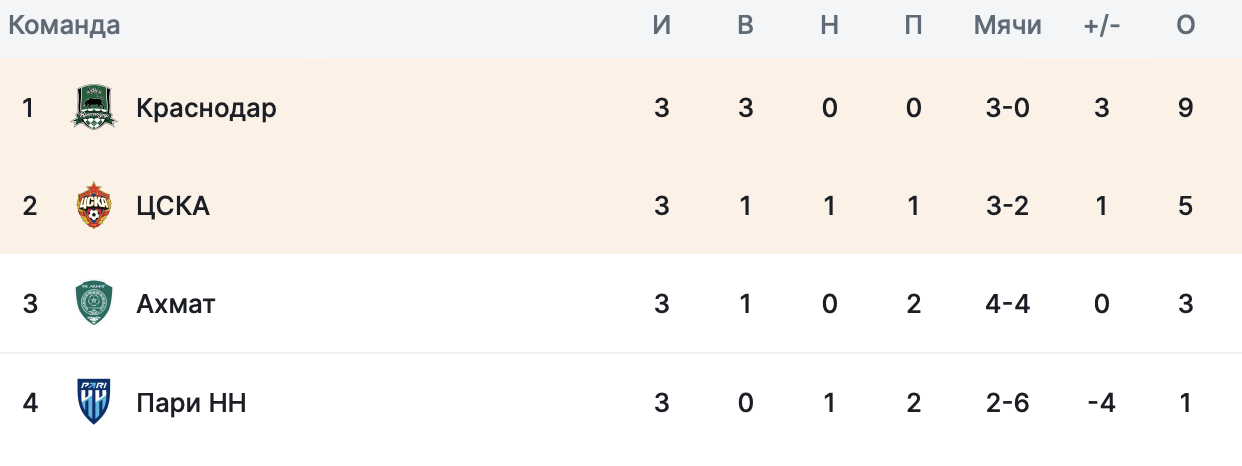Click the В wins column header
The width and height of the screenshot is (1242, 466).
tap(745, 26)
